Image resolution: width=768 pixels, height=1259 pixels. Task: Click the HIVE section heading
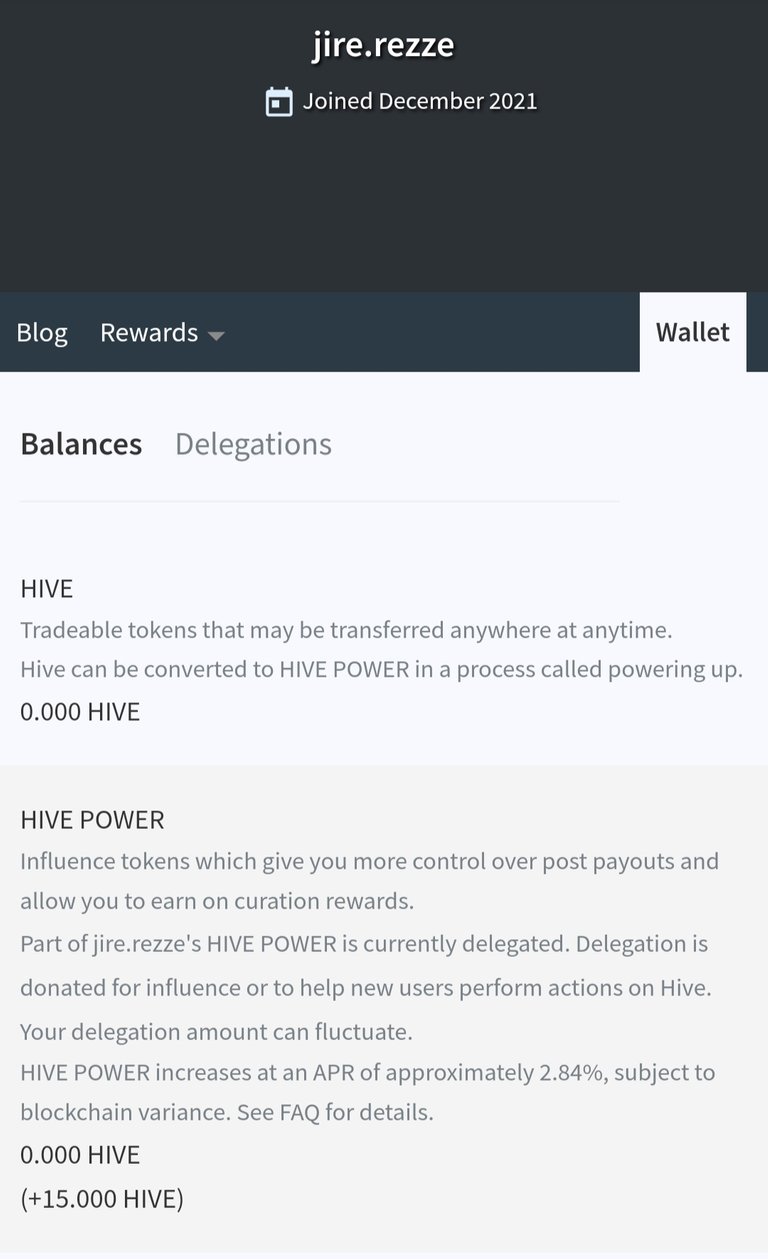47,588
